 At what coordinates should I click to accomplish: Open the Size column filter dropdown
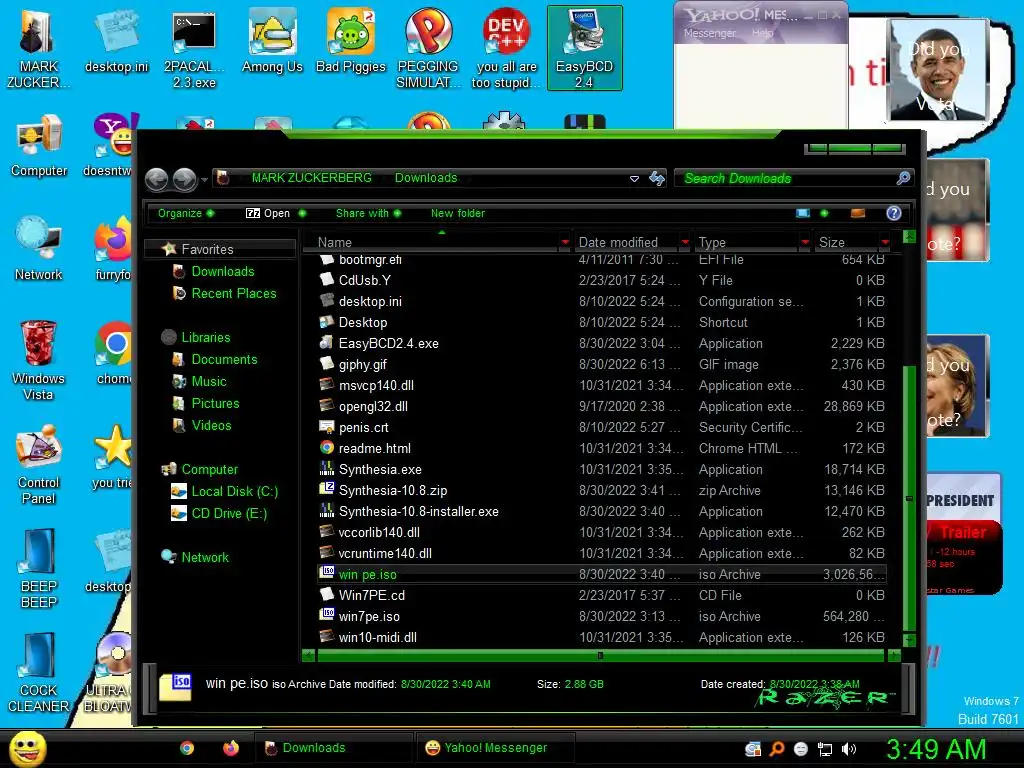click(885, 242)
